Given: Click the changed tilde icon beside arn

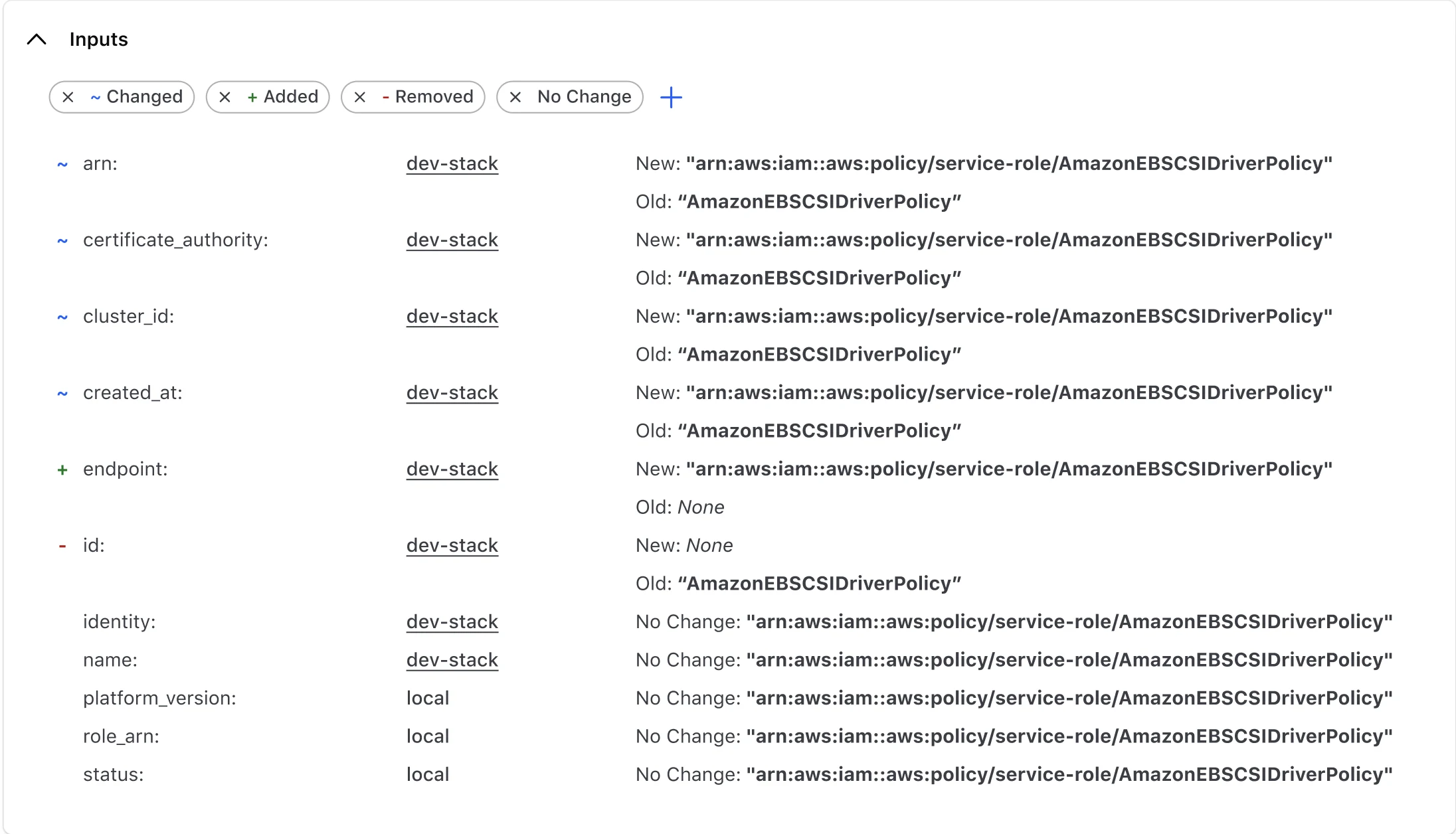Looking at the screenshot, I should click(x=62, y=164).
